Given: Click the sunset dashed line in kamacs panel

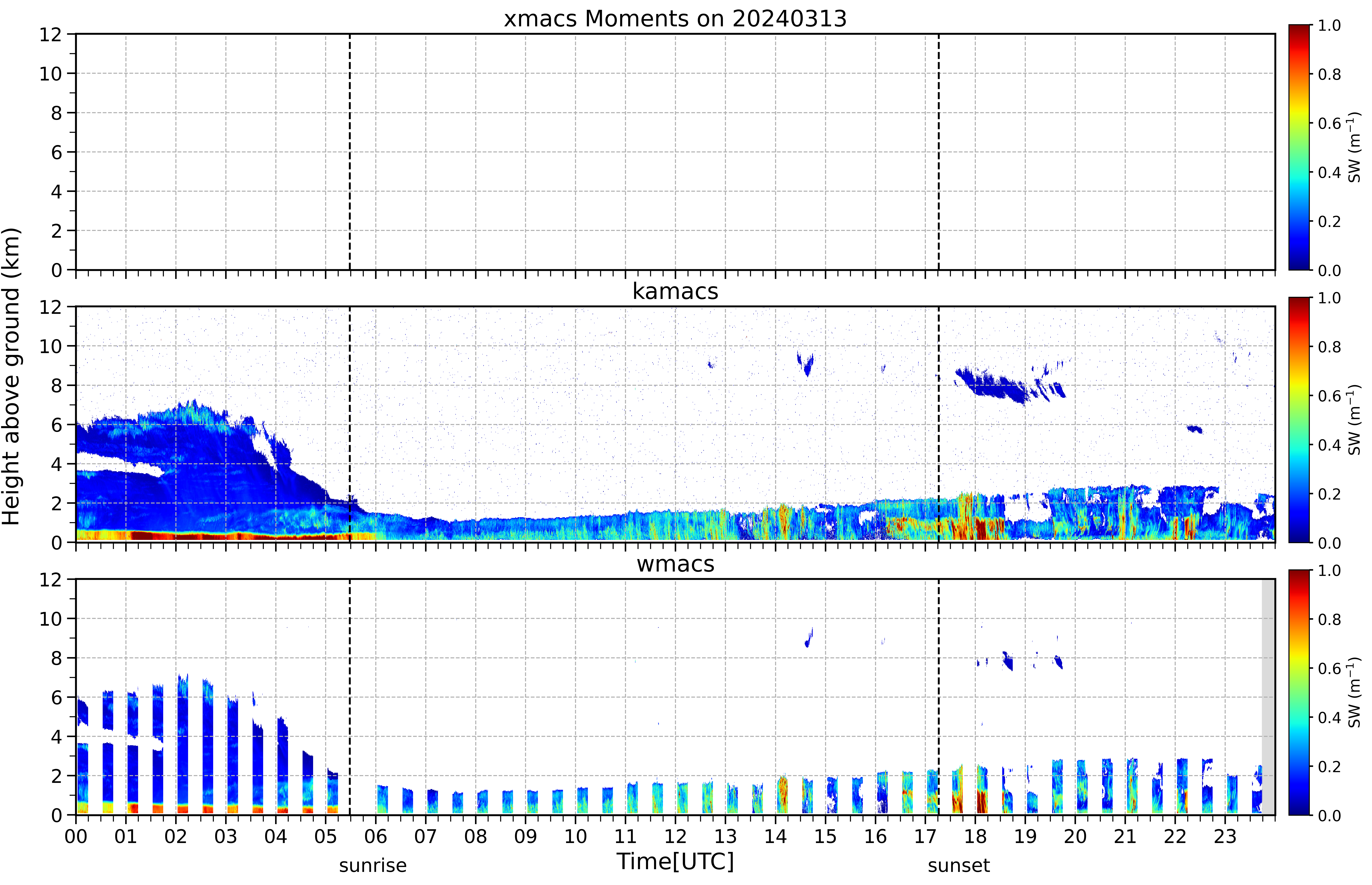Looking at the screenshot, I should (939, 424).
